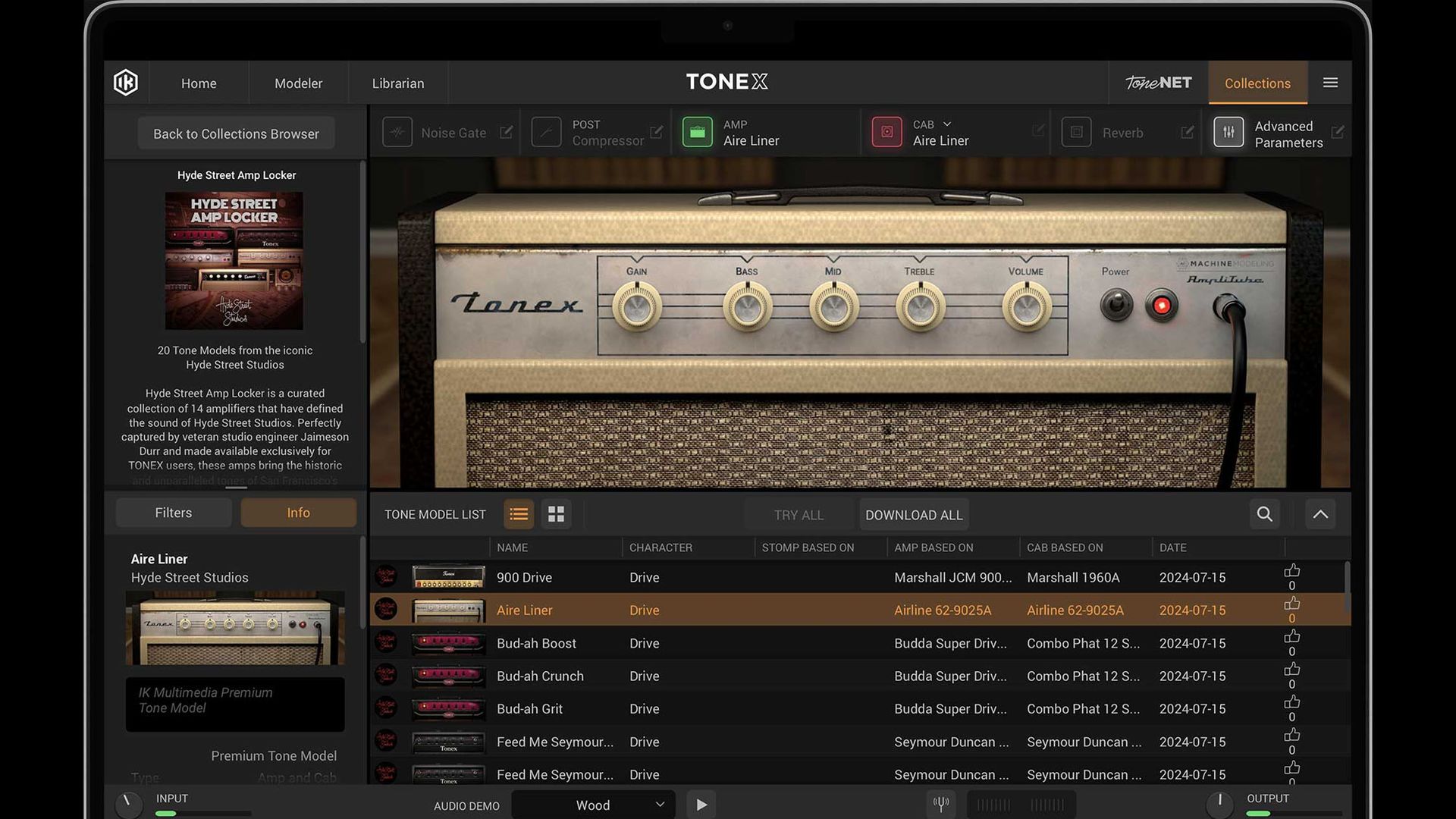Click the IK Multimedia logo

(x=125, y=82)
